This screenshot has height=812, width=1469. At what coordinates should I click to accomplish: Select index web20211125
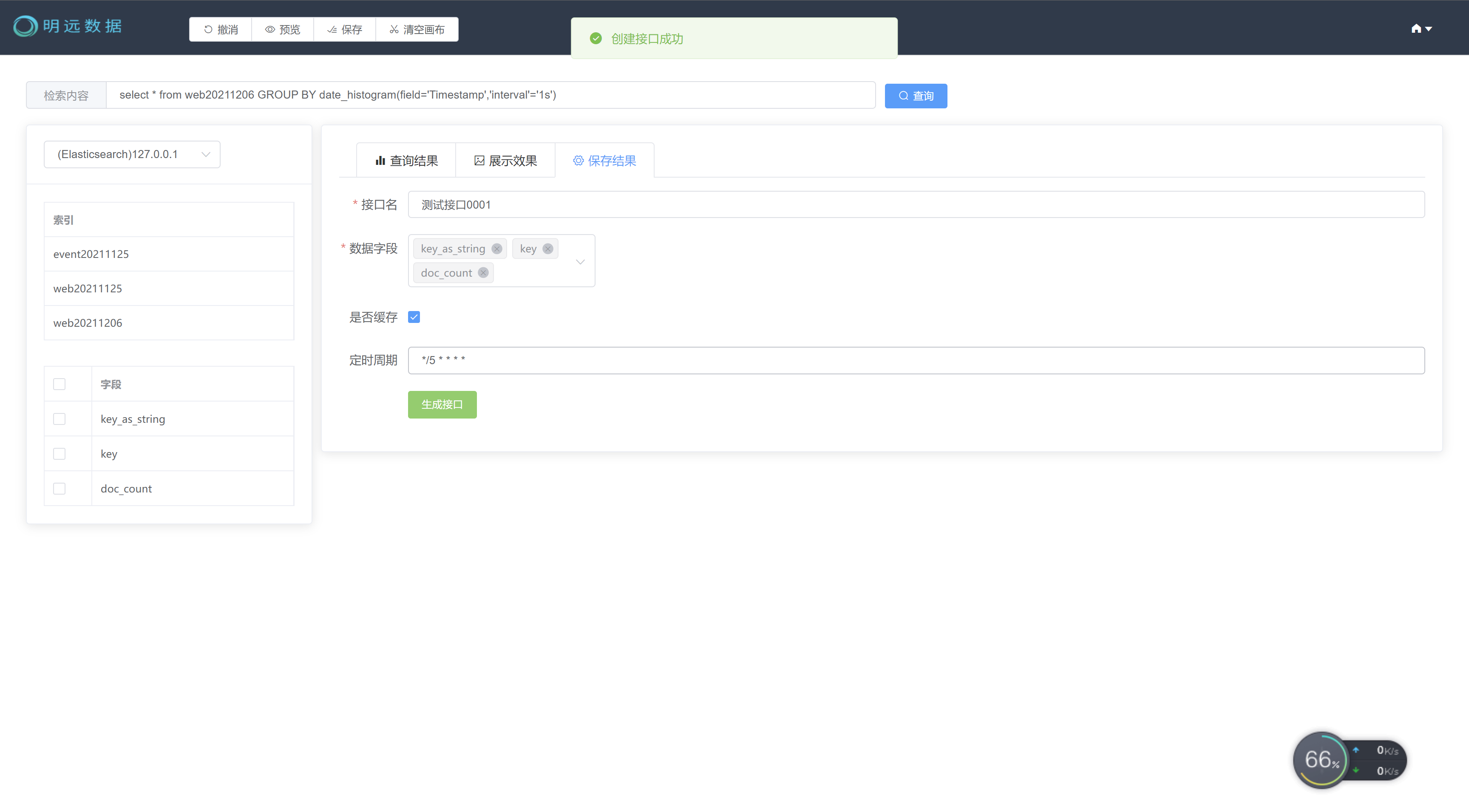(x=169, y=288)
